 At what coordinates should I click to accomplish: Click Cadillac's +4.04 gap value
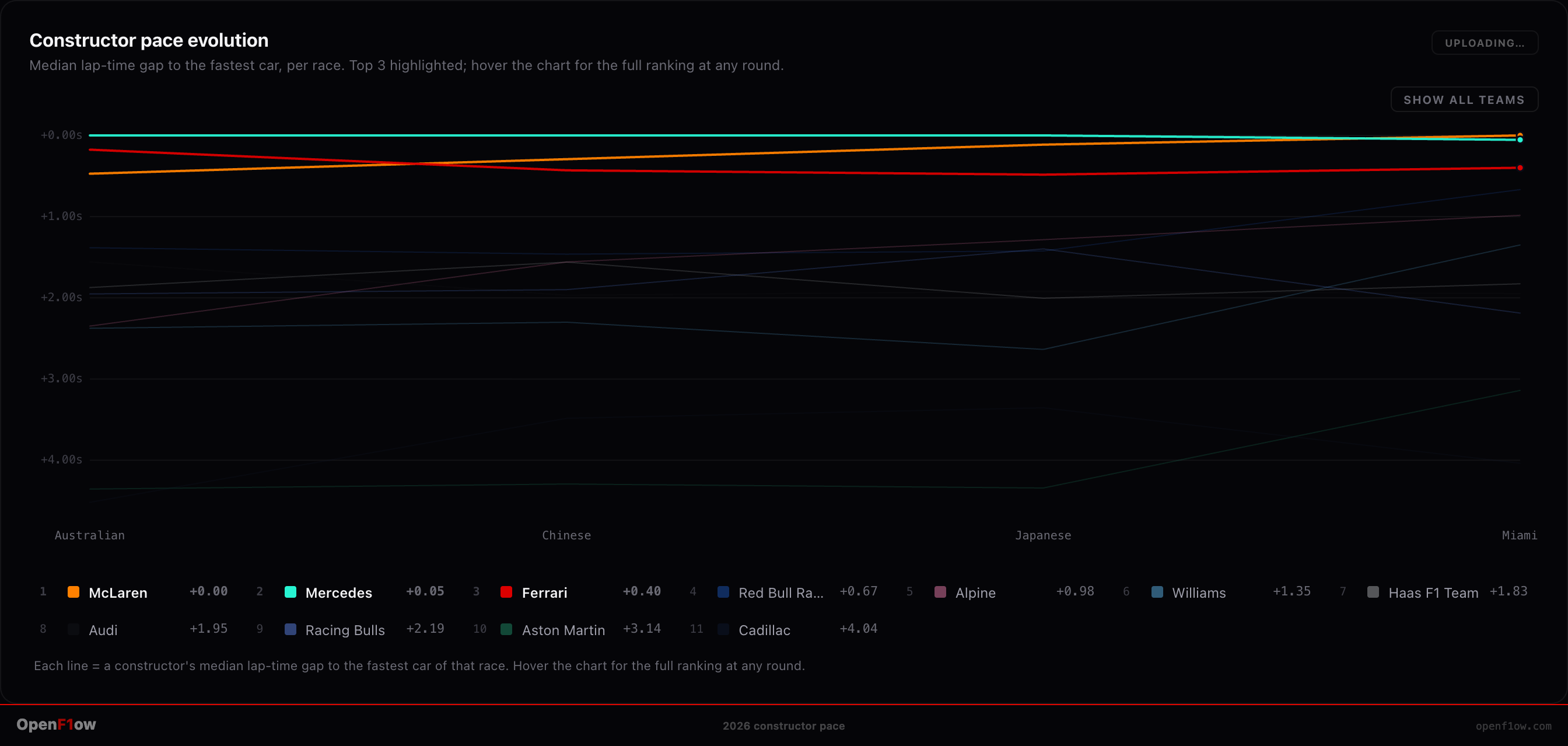tap(859, 629)
